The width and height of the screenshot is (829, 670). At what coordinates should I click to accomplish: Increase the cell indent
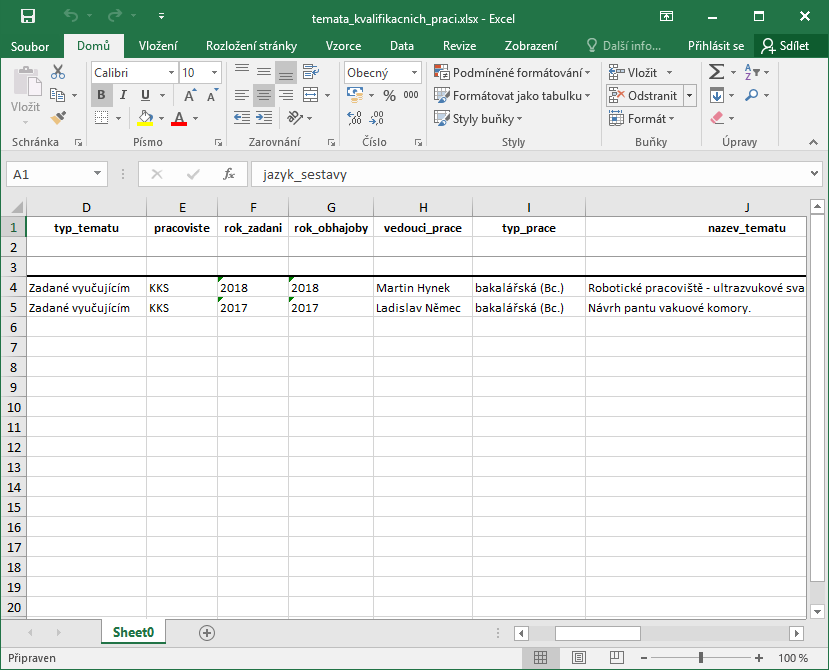pyautogui.click(x=264, y=118)
